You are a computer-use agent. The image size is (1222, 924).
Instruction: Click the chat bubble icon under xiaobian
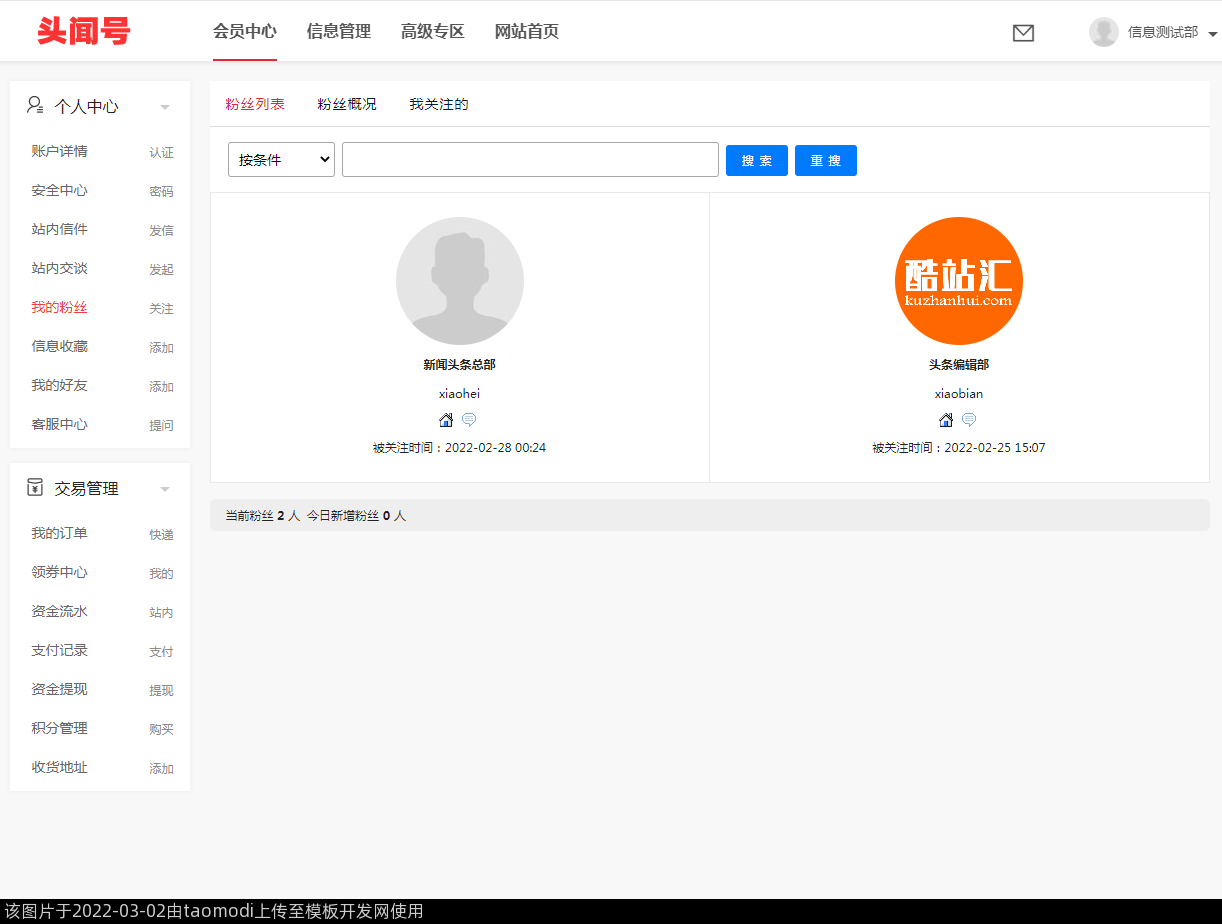(969, 420)
